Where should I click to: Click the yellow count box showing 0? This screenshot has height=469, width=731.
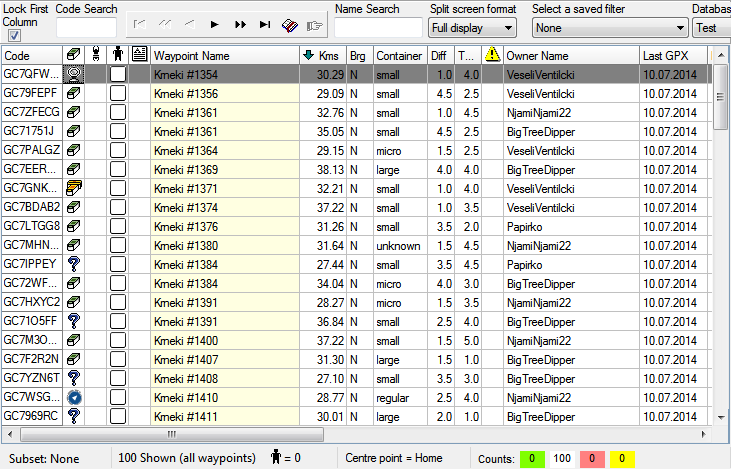coord(622,459)
